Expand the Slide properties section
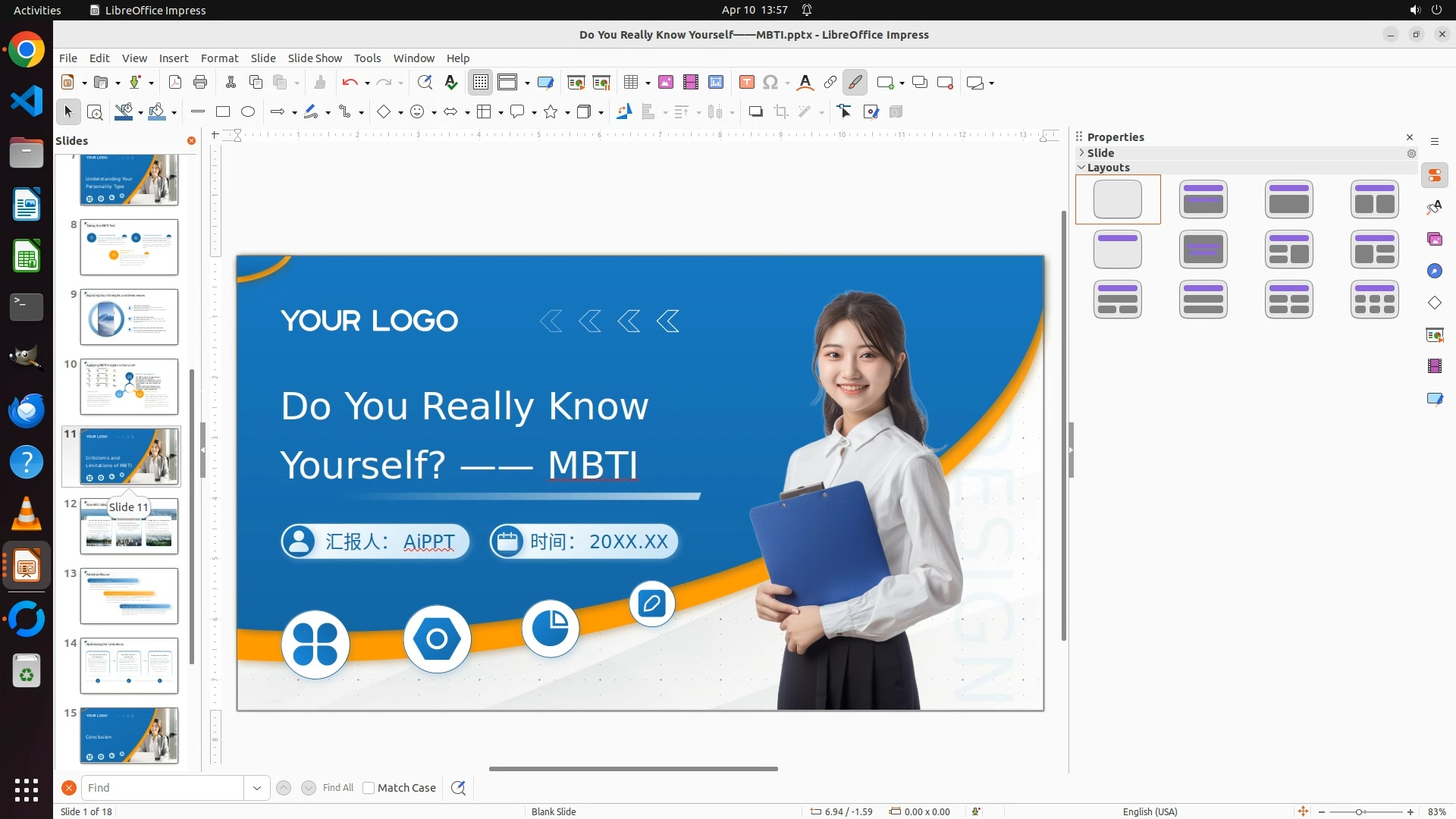Viewport: 1456px width, 819px height. (1082, 153)
